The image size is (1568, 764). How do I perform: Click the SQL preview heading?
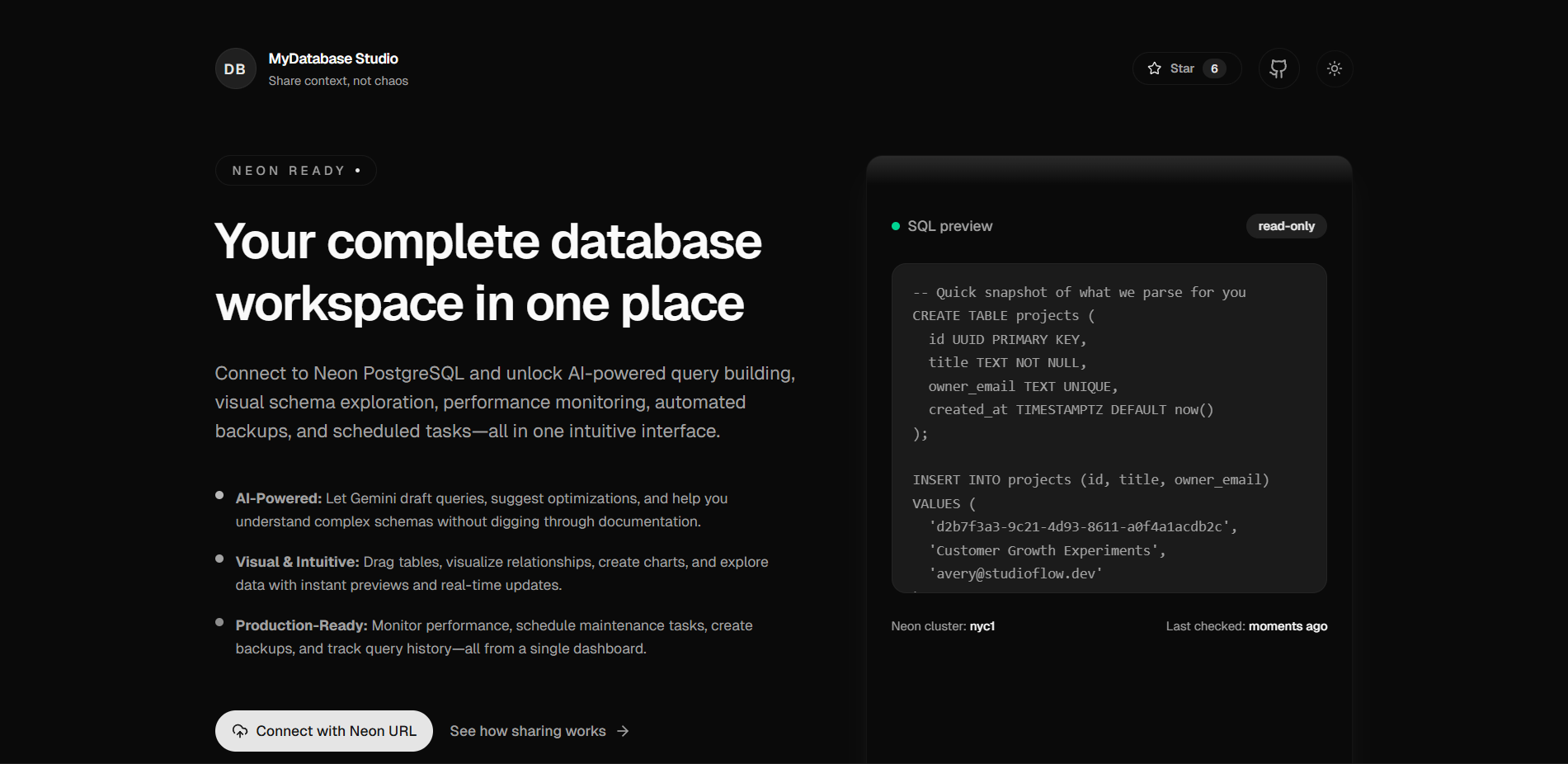(949, 226)
